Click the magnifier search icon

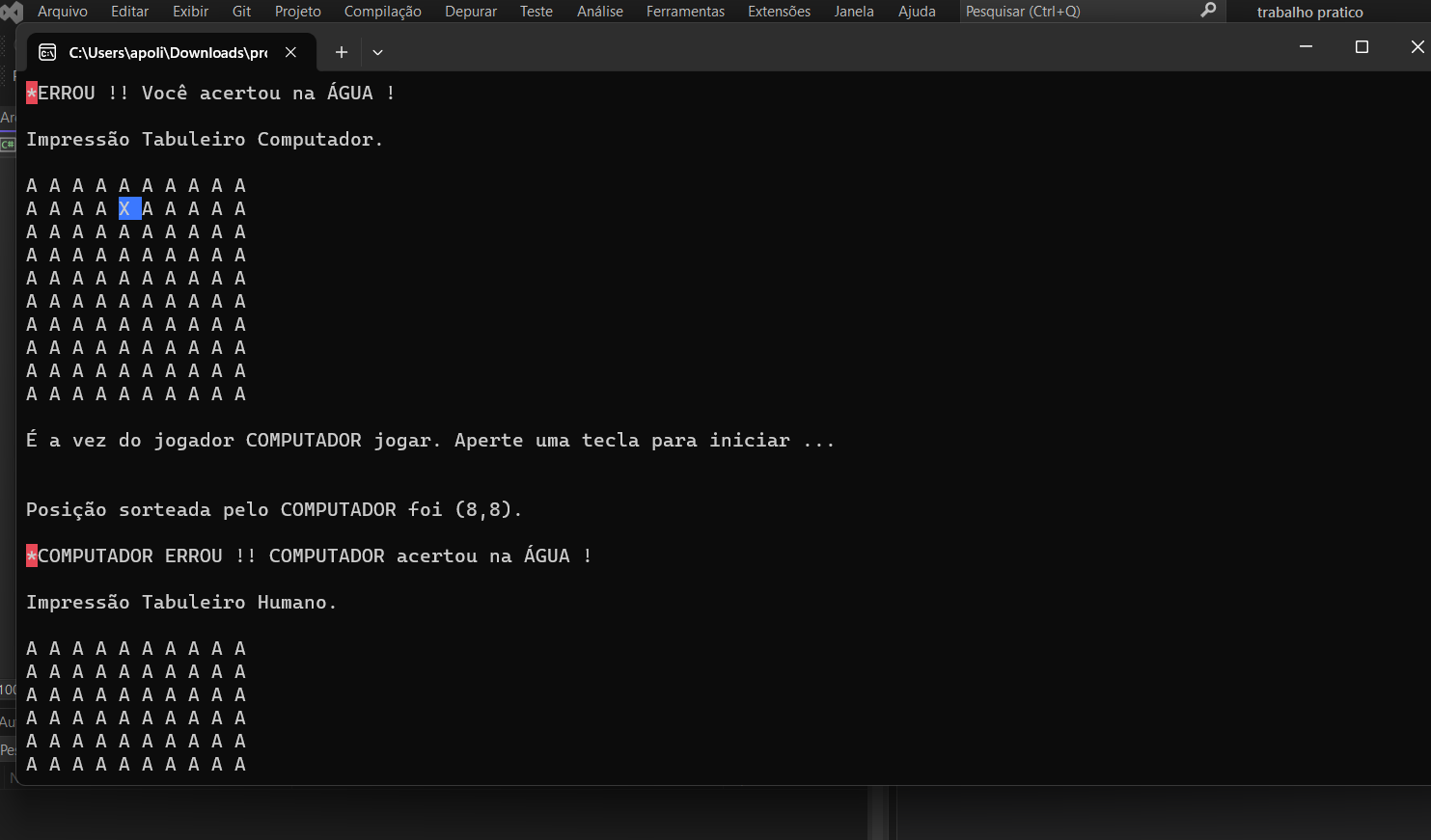click(x=1208, y=11)
